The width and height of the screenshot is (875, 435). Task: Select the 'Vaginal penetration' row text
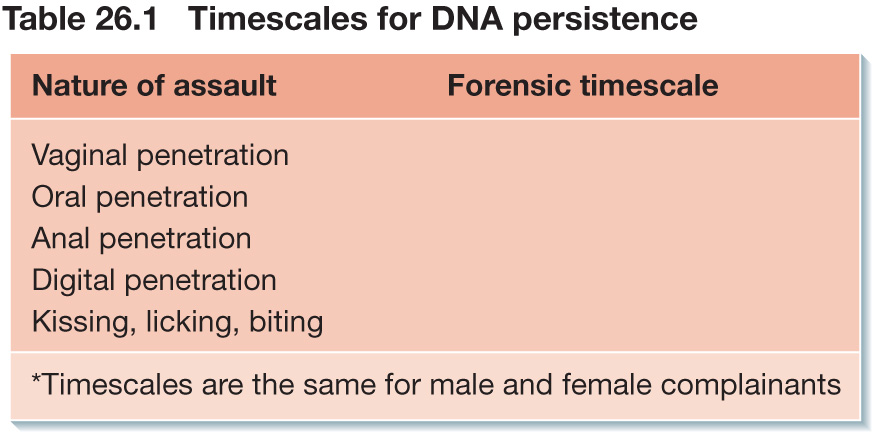[x=160, y=156]
